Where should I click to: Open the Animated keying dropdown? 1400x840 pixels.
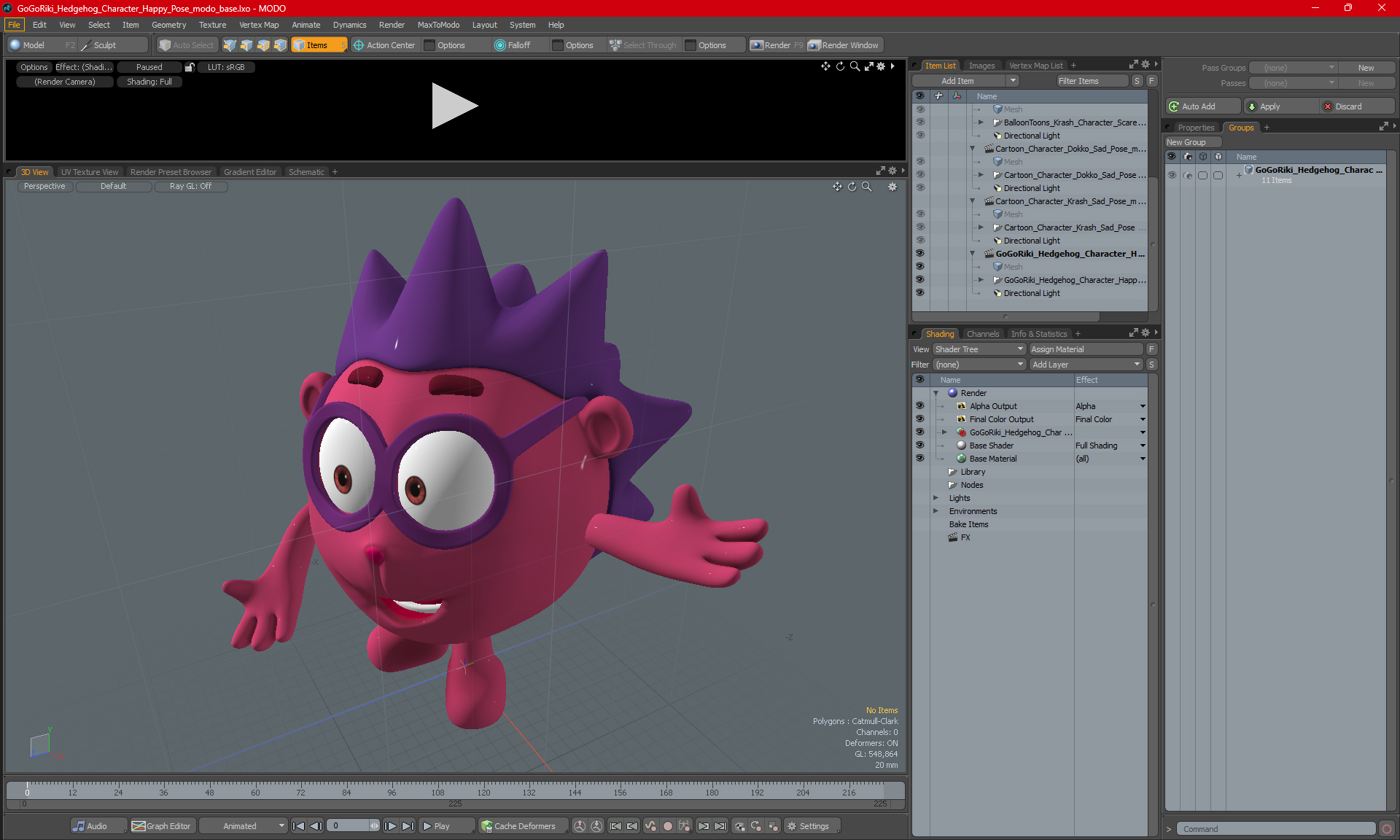tap(244, 826)
